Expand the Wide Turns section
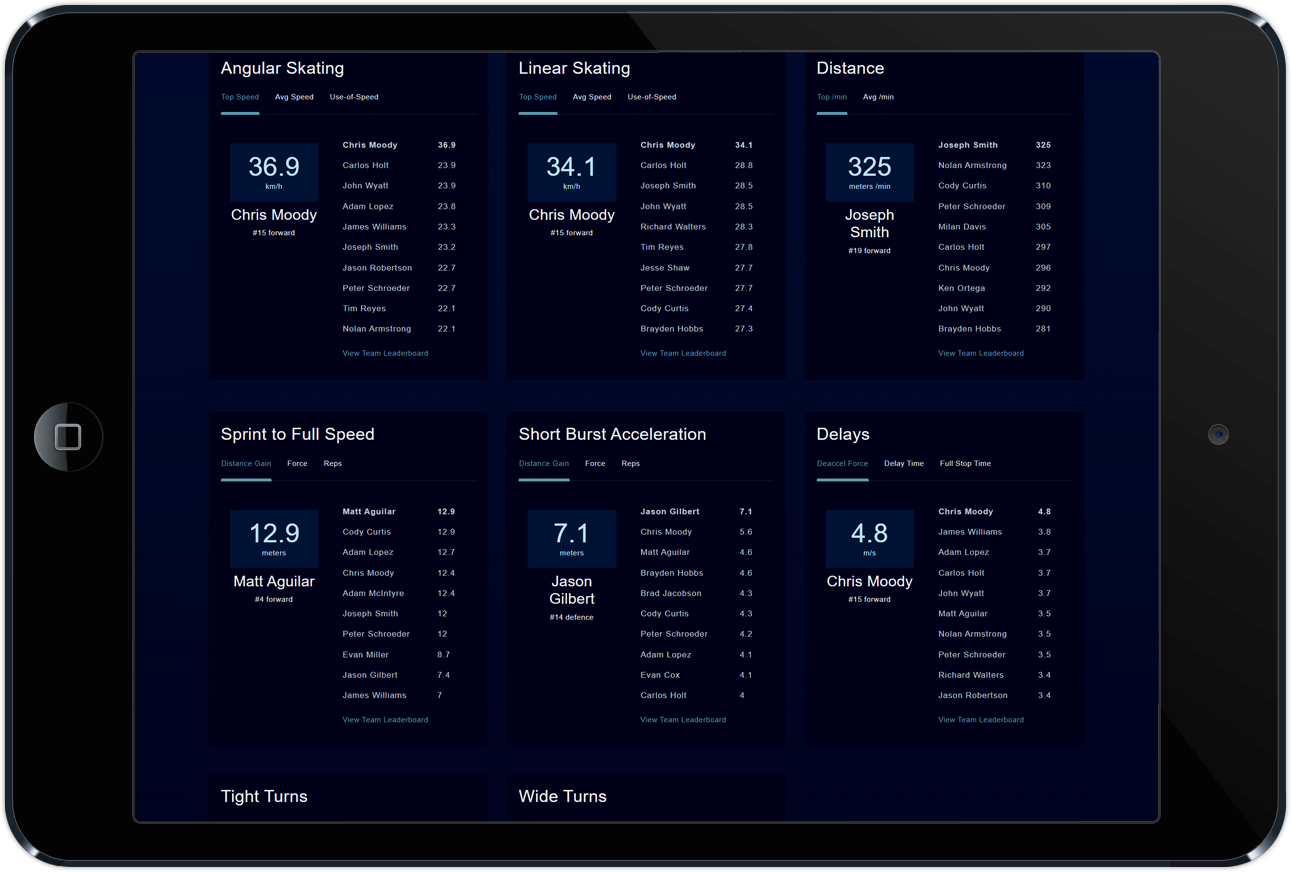 pyautogui.click(x=561, y=796)
